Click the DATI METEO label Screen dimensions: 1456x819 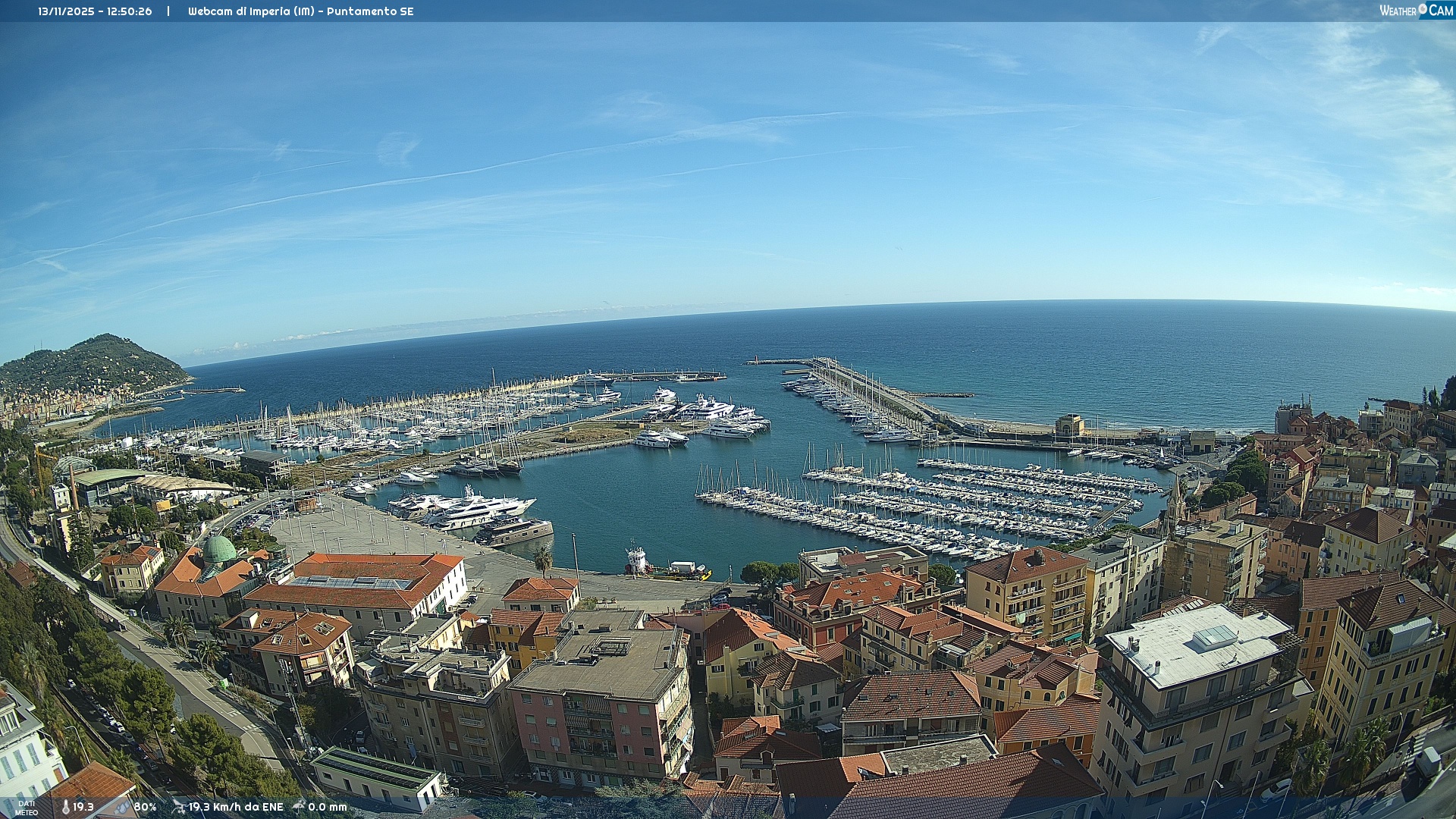(27, 808)
